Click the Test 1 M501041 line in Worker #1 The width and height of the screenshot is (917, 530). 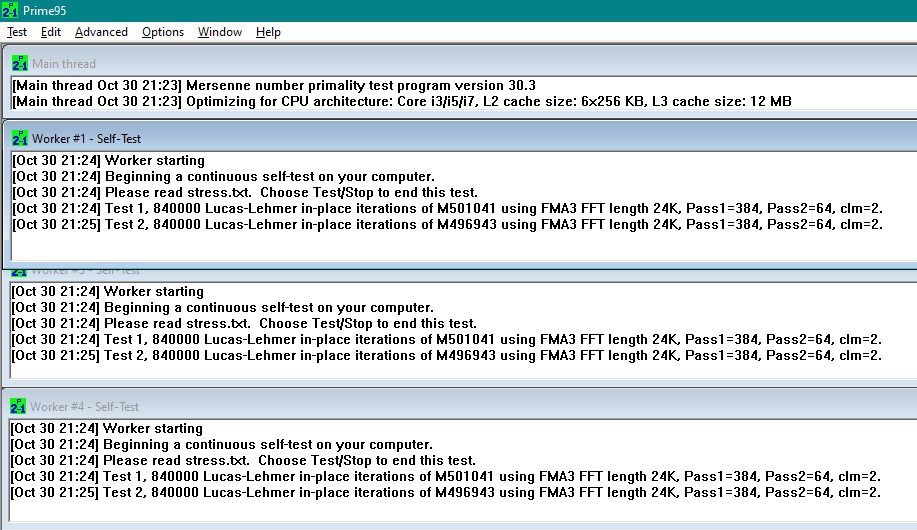447,209
